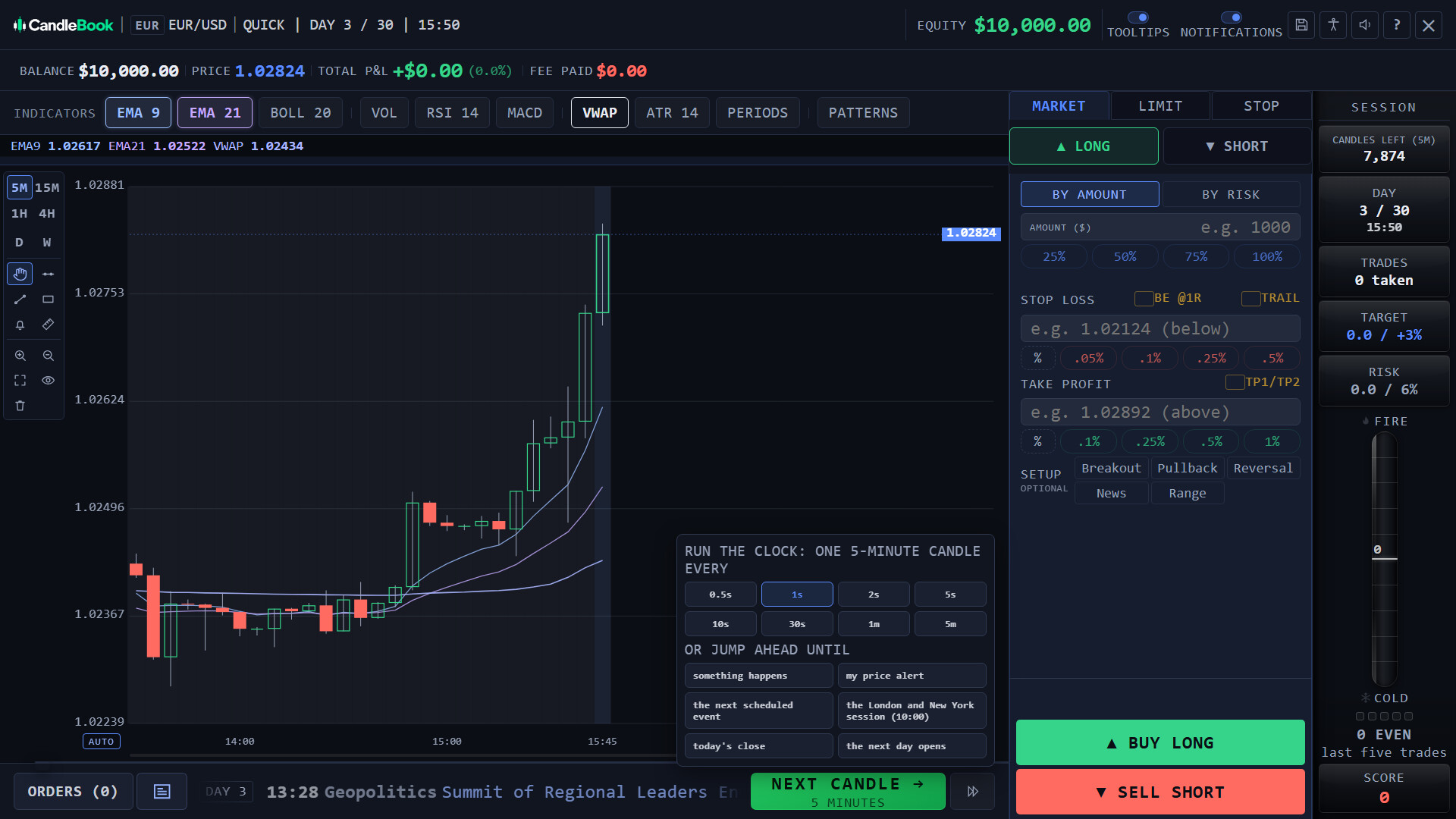1456x819 pixels.
Task: Tag setup as Reversal
Action: coord(1263,469)
